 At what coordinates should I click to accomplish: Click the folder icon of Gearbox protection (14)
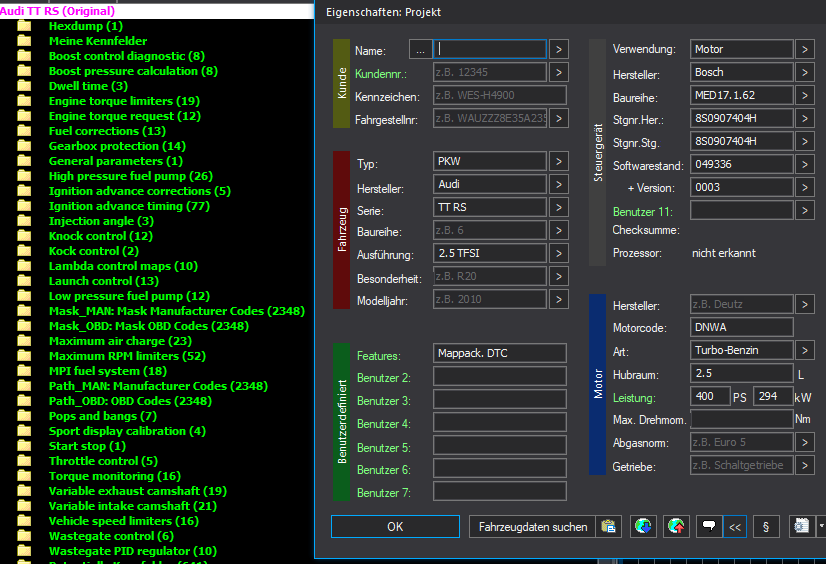click(24, 146)
